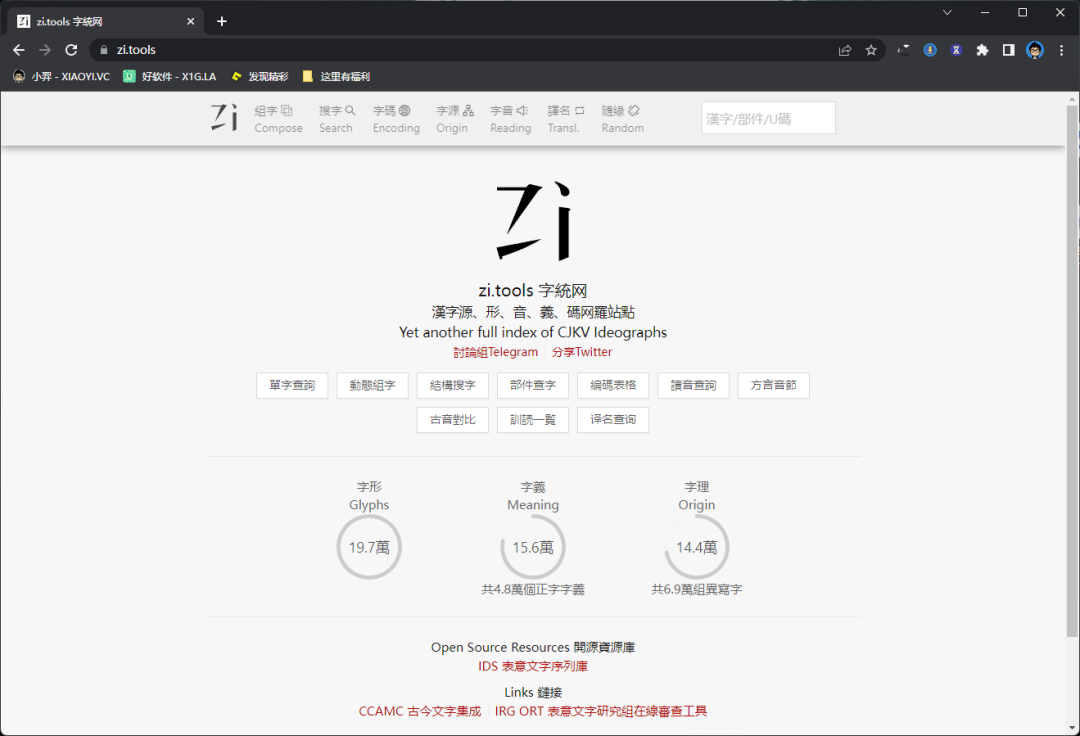Open the Encoding 字碼 nav item

pyautogui.click(x=396, y=118)
